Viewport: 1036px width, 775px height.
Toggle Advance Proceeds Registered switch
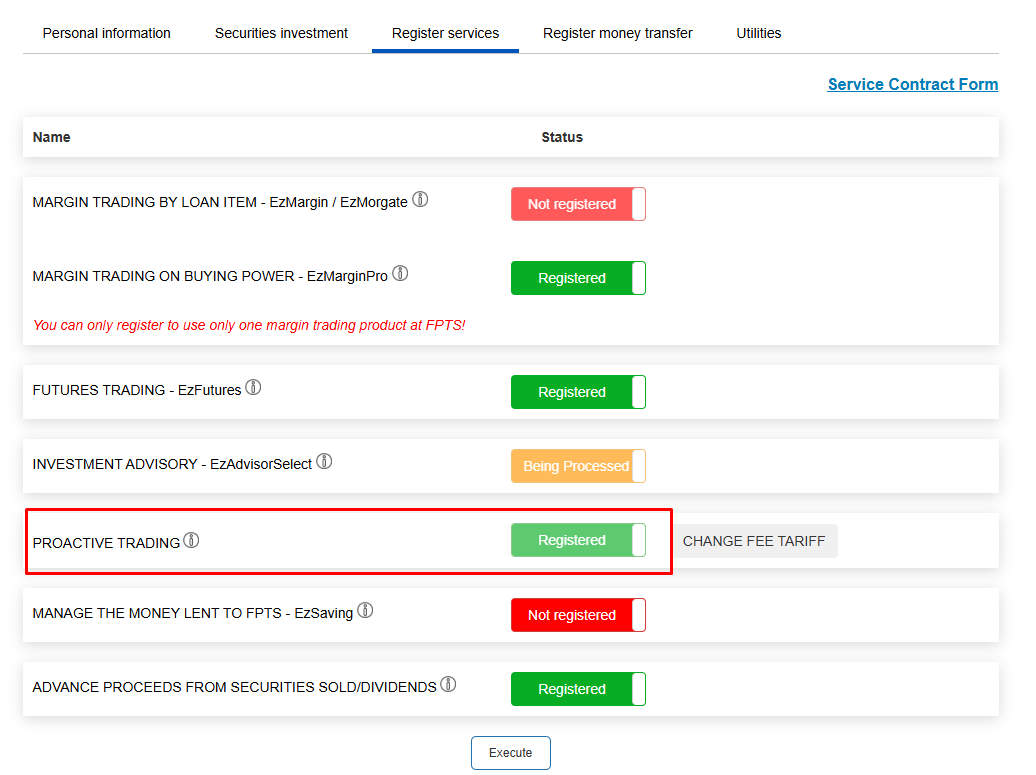(578, 689)
